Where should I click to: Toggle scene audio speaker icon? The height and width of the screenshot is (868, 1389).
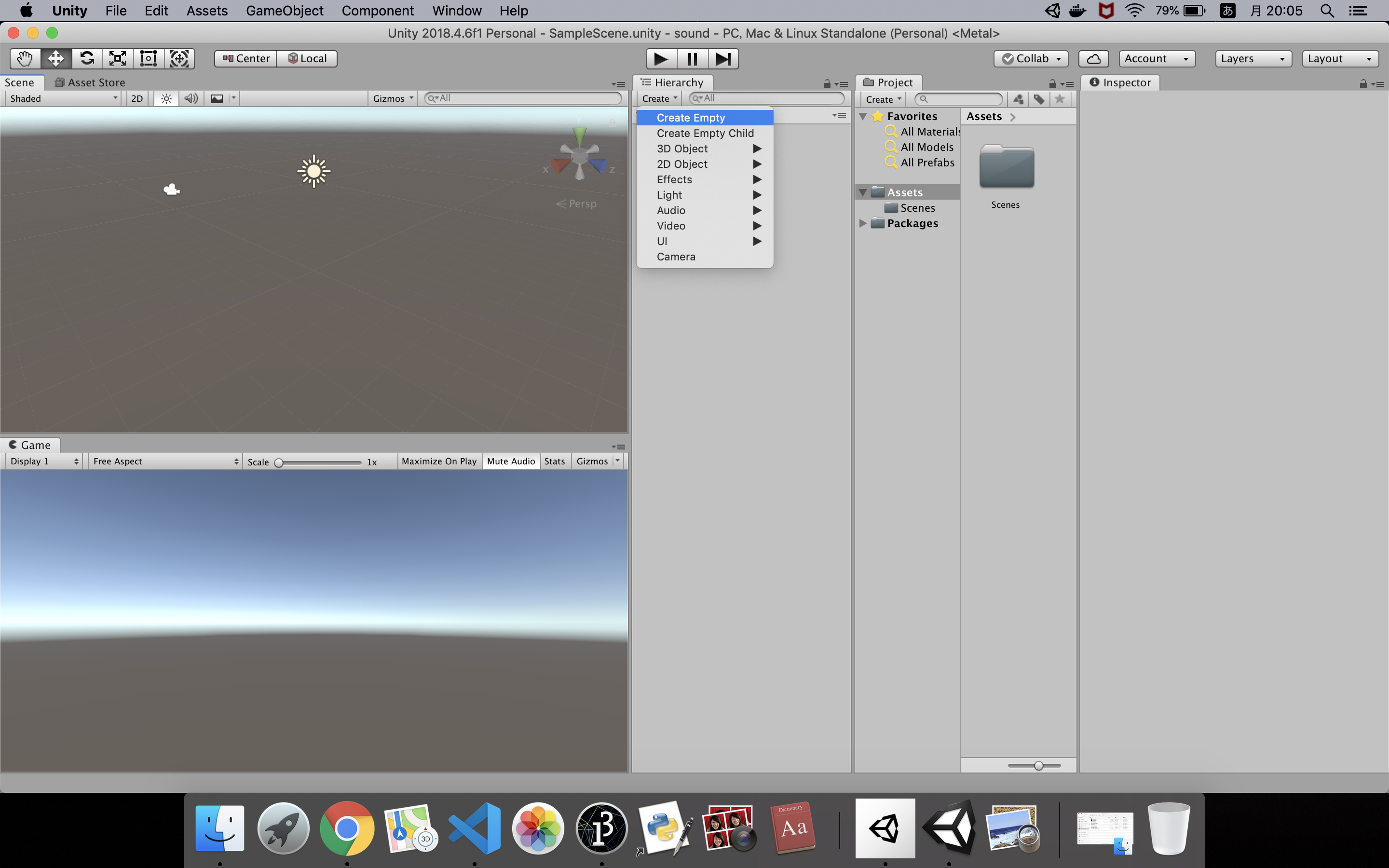point(191,99)
